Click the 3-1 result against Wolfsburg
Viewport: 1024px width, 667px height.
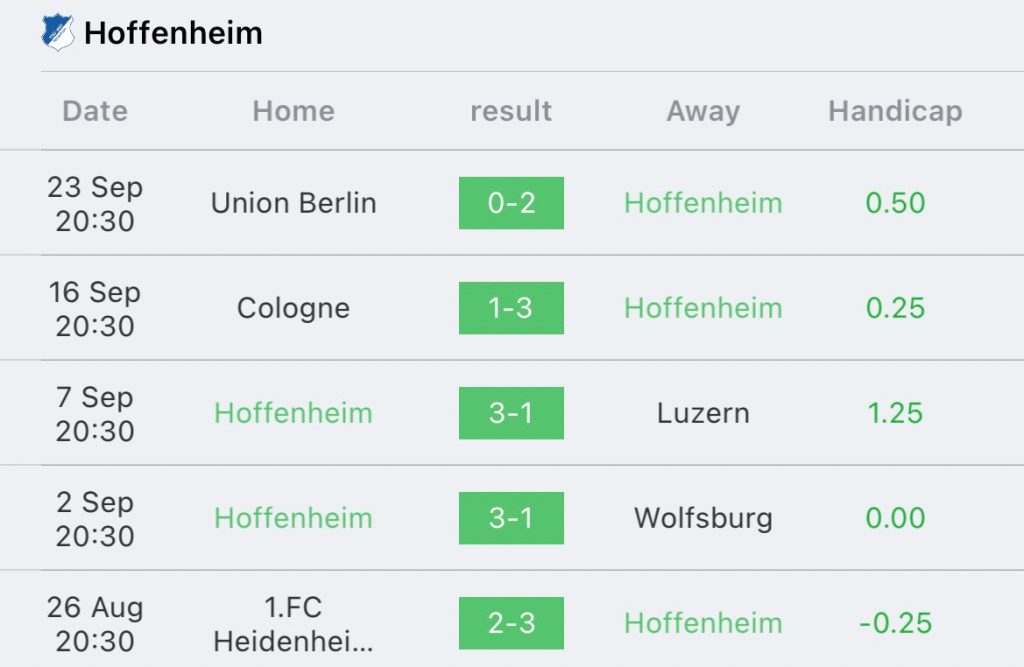511,518
